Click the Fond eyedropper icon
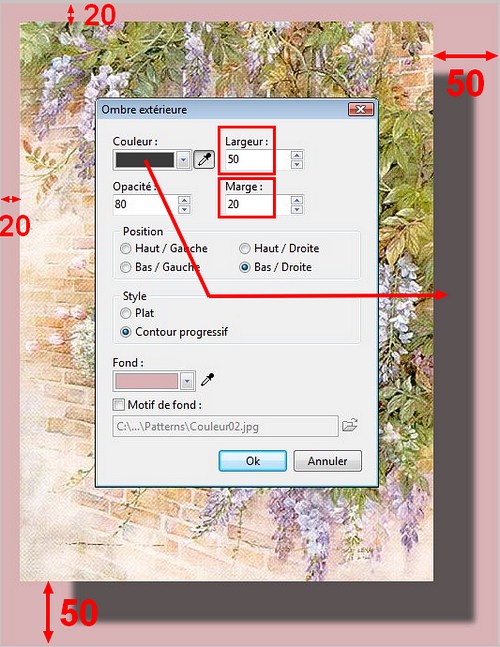Viewport: 500px width, 647px height. 207,380
